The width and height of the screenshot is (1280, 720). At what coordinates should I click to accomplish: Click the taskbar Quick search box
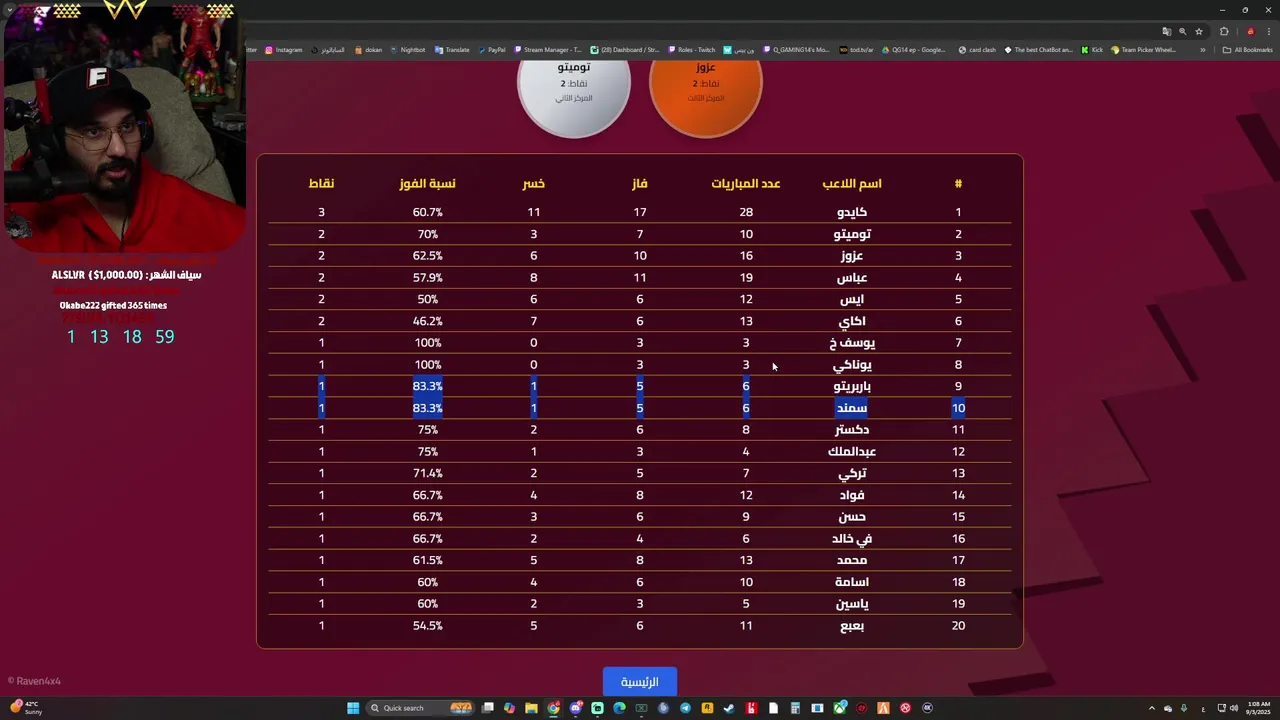coord(420,708)
